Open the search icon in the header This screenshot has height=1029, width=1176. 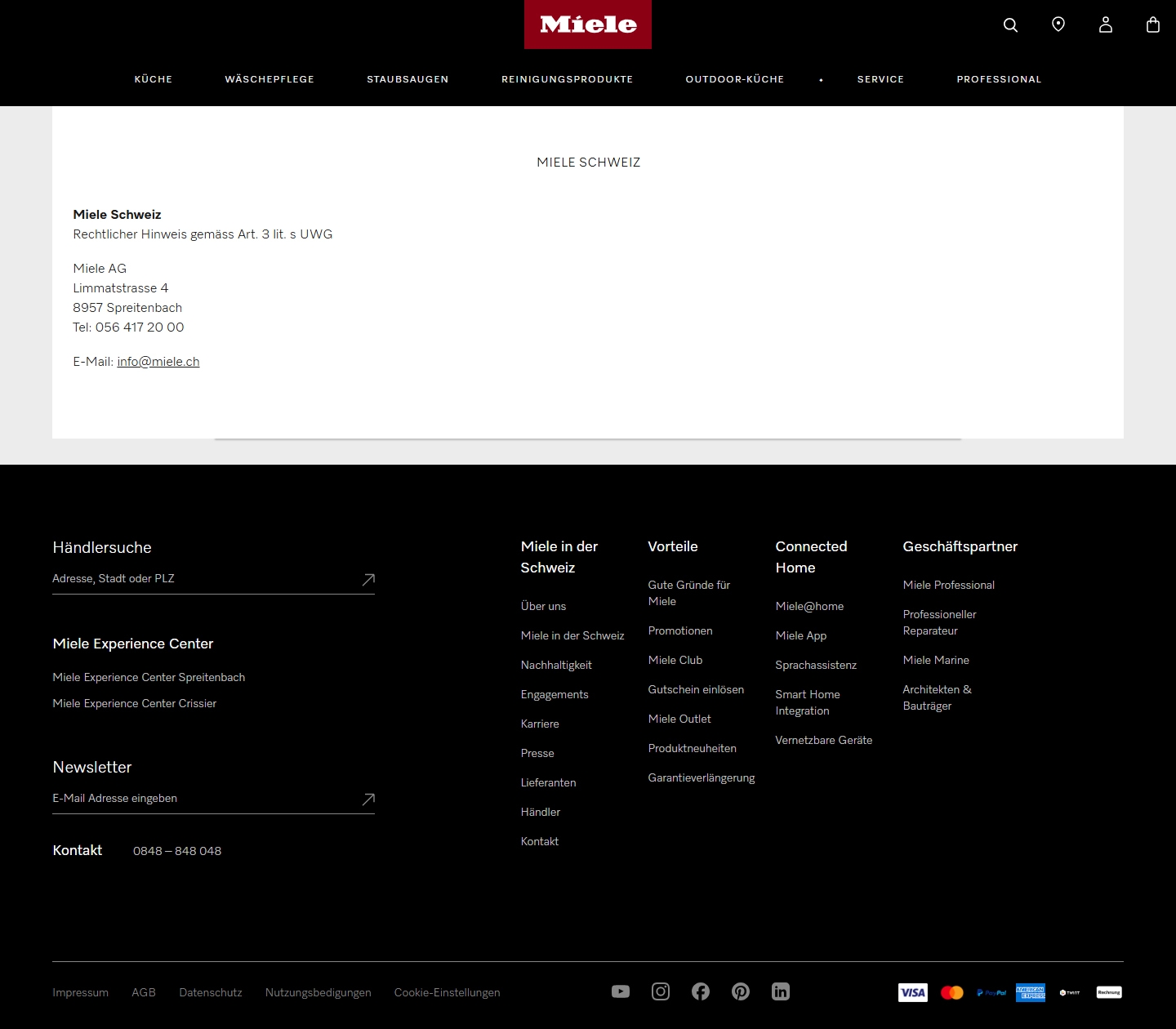(1010, 24)
